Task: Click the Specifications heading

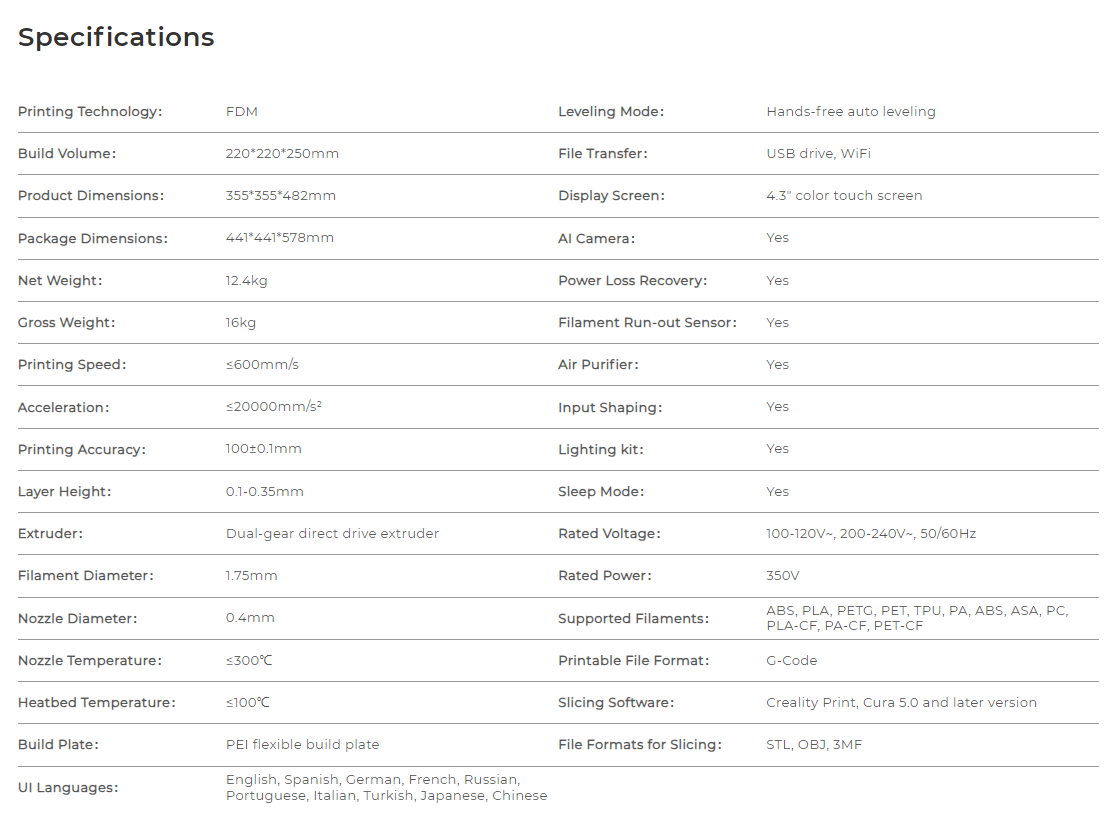Action: tap(116, 37)
